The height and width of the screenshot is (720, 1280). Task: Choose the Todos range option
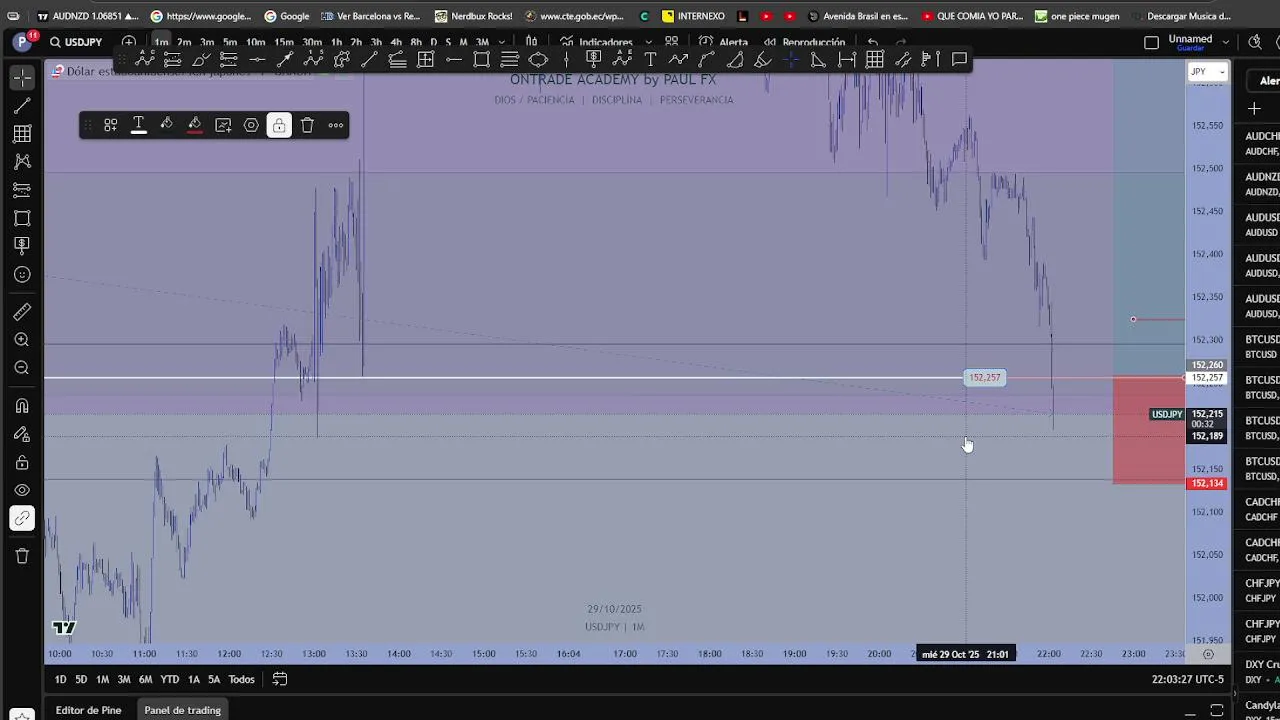tap(241, 679)
